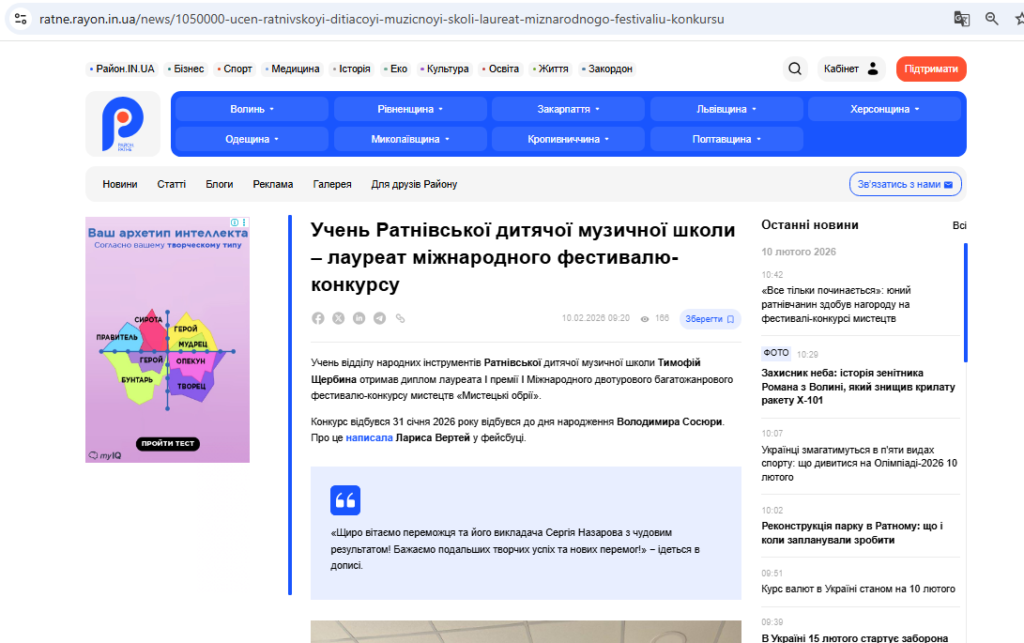Screen dimensions: 1024x643
Task: Open the Львівщина region dropdown
Action: 726,109
